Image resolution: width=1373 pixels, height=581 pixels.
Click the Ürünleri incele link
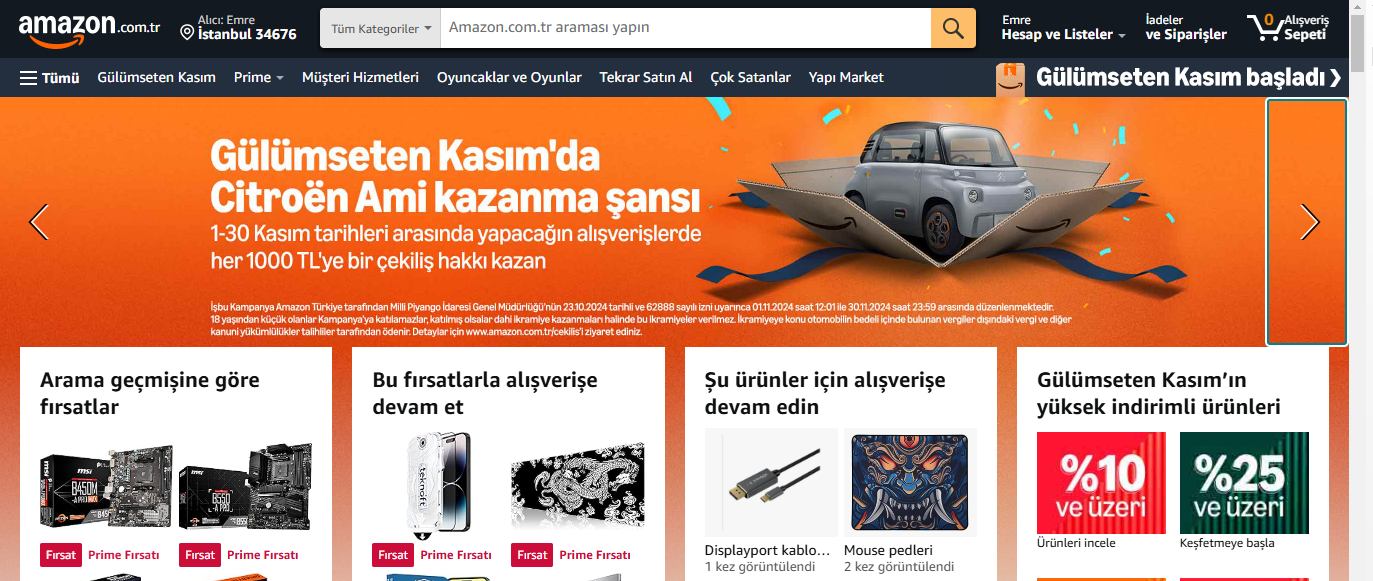1076,543
